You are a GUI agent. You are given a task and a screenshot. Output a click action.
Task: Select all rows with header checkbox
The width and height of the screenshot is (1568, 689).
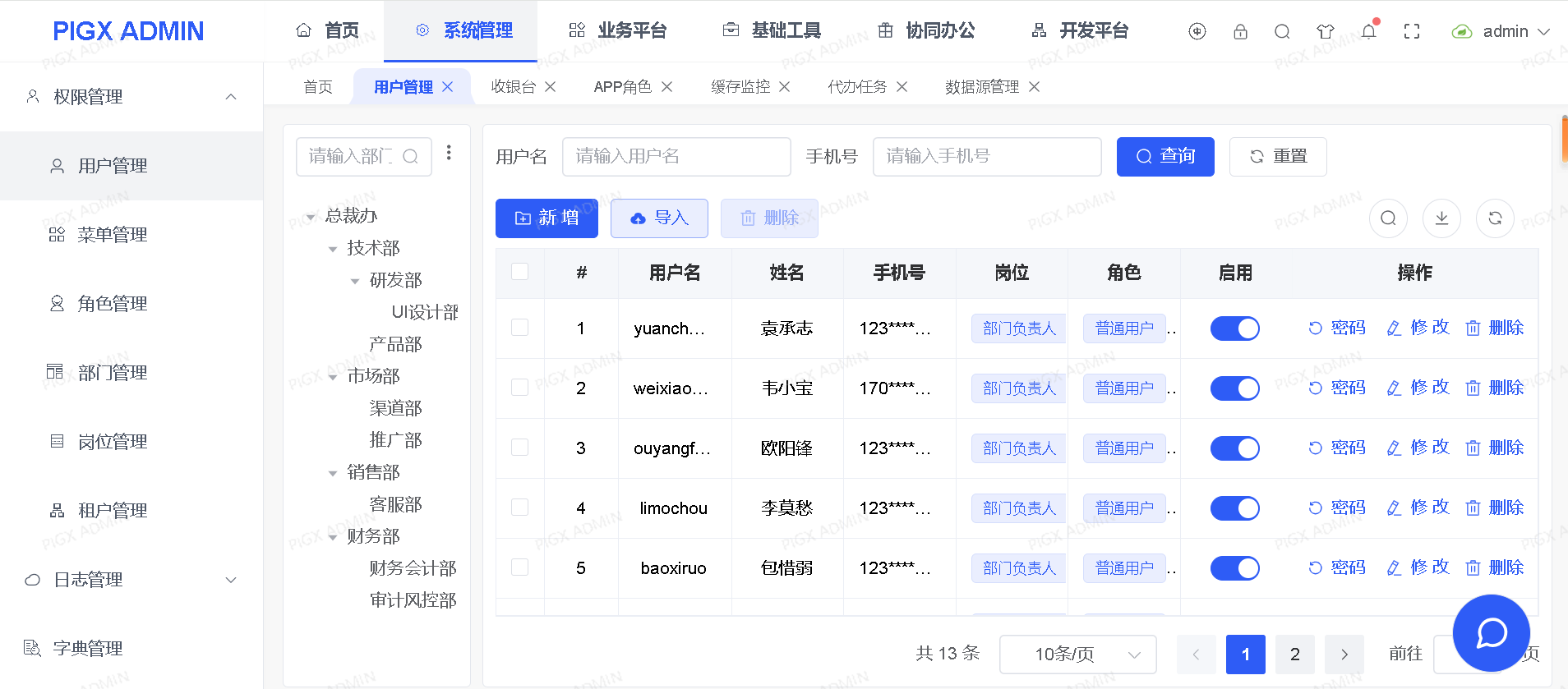pos(520,272)
